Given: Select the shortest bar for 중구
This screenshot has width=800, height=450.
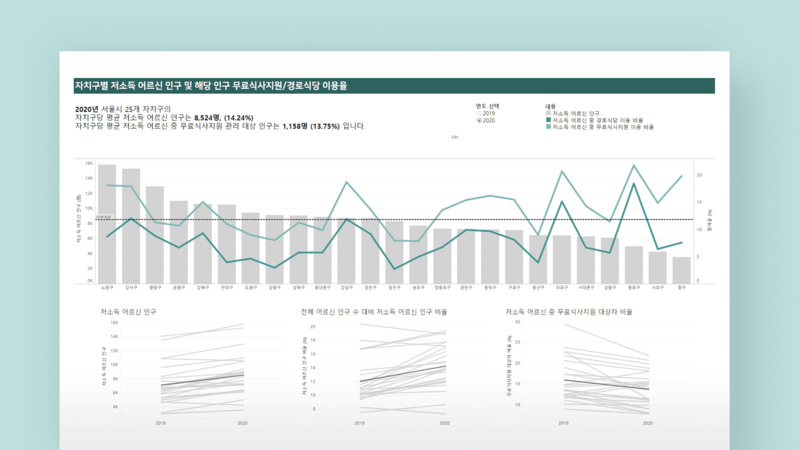Looking at the screenshot, I should 681,270.
